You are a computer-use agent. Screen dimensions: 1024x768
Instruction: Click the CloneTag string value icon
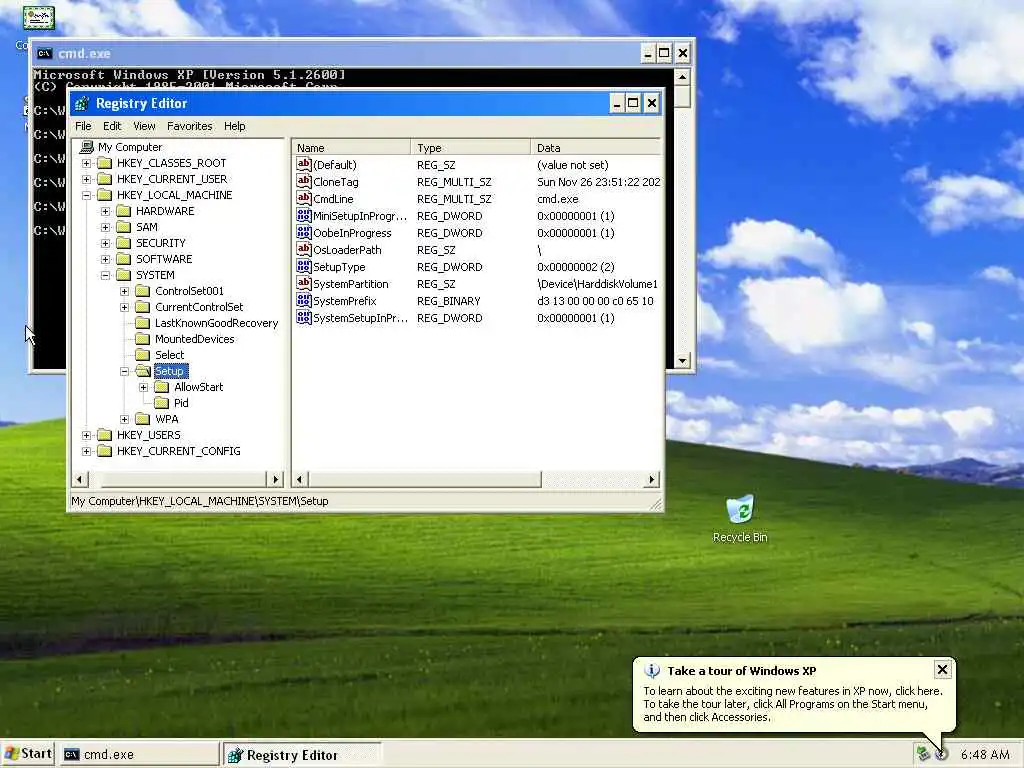pyautogui.click(x=304, y=182)
